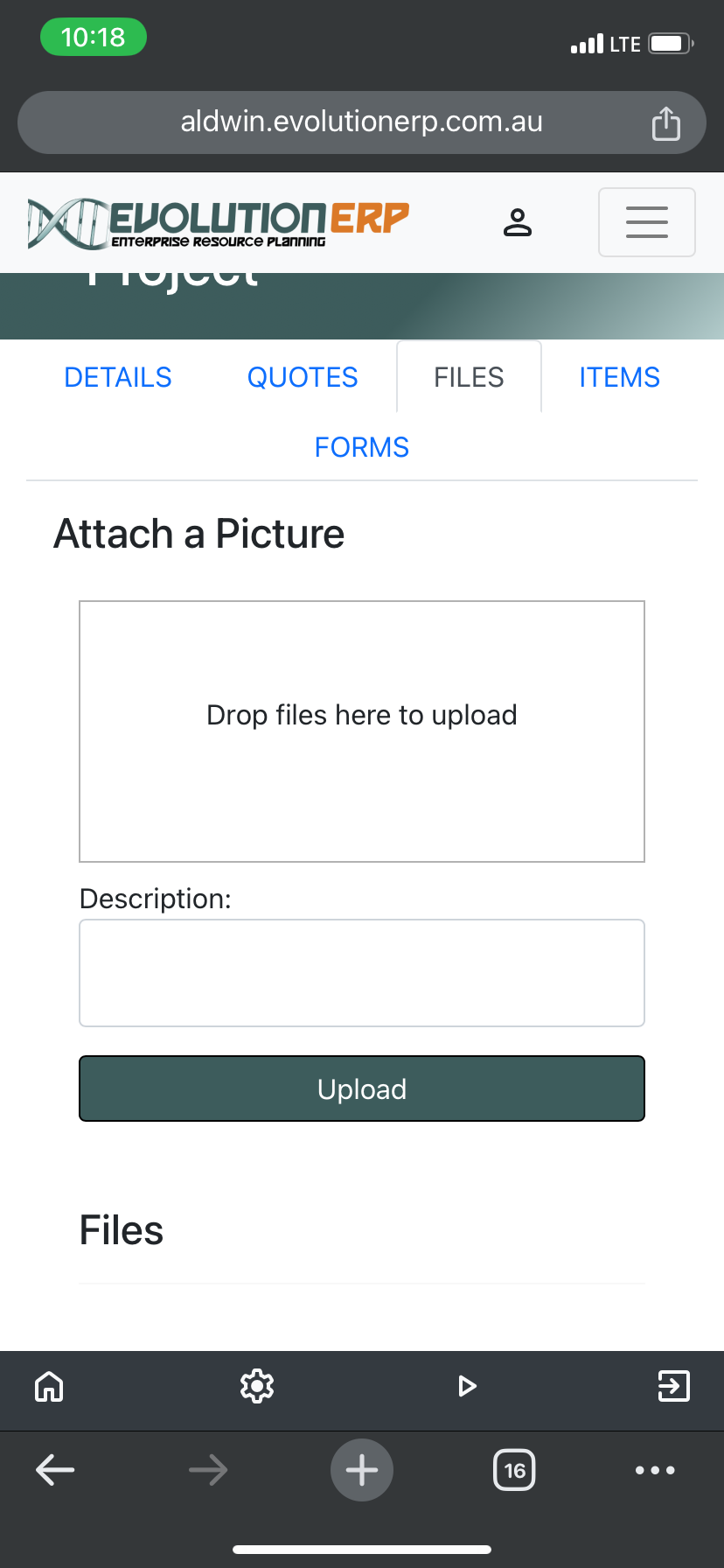Switch to the QUOTES tab
The image size is (724, 1568).
(303, 377)
